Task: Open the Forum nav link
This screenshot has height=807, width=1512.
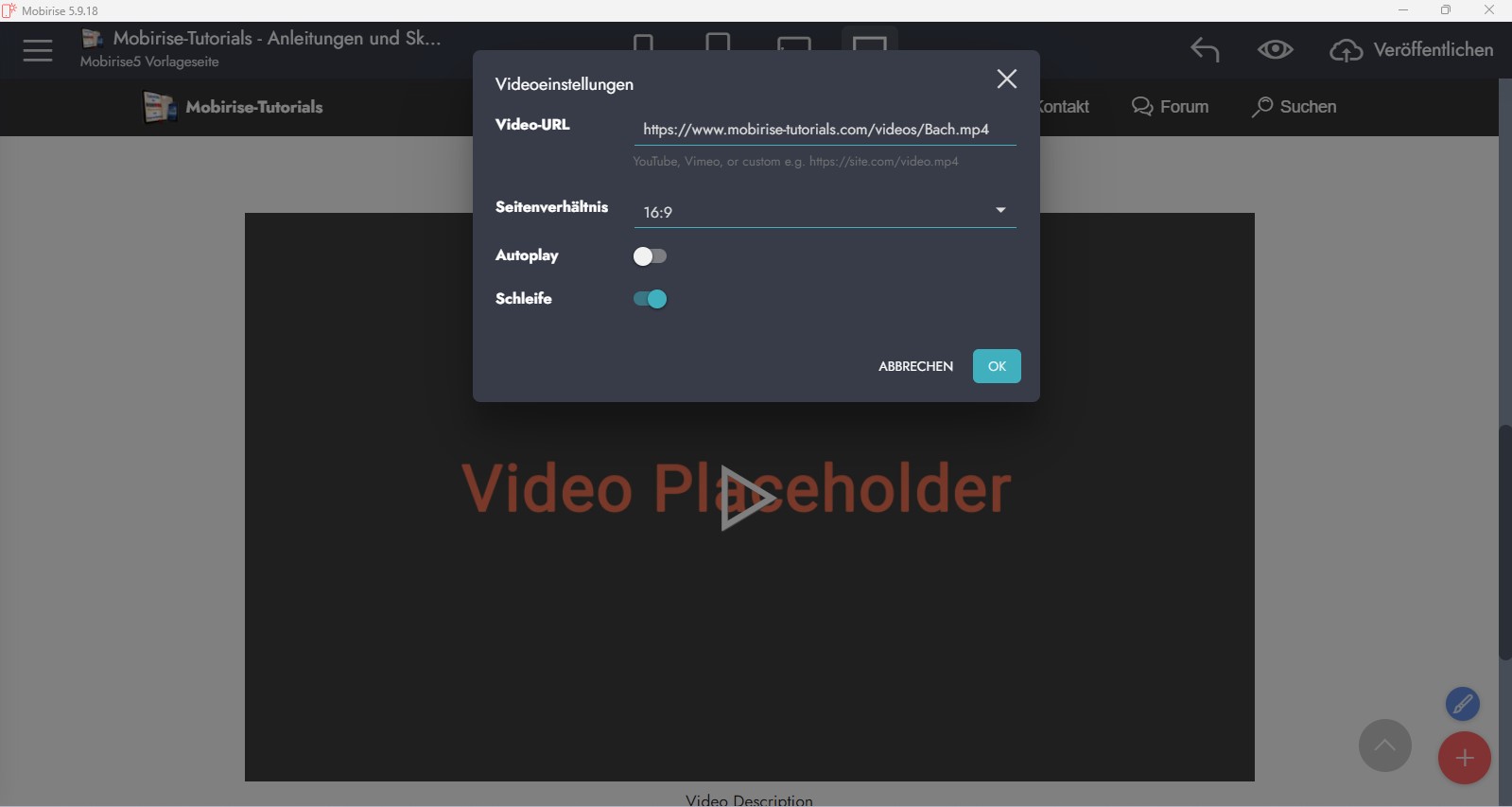Action: (x=1184, y=107)
